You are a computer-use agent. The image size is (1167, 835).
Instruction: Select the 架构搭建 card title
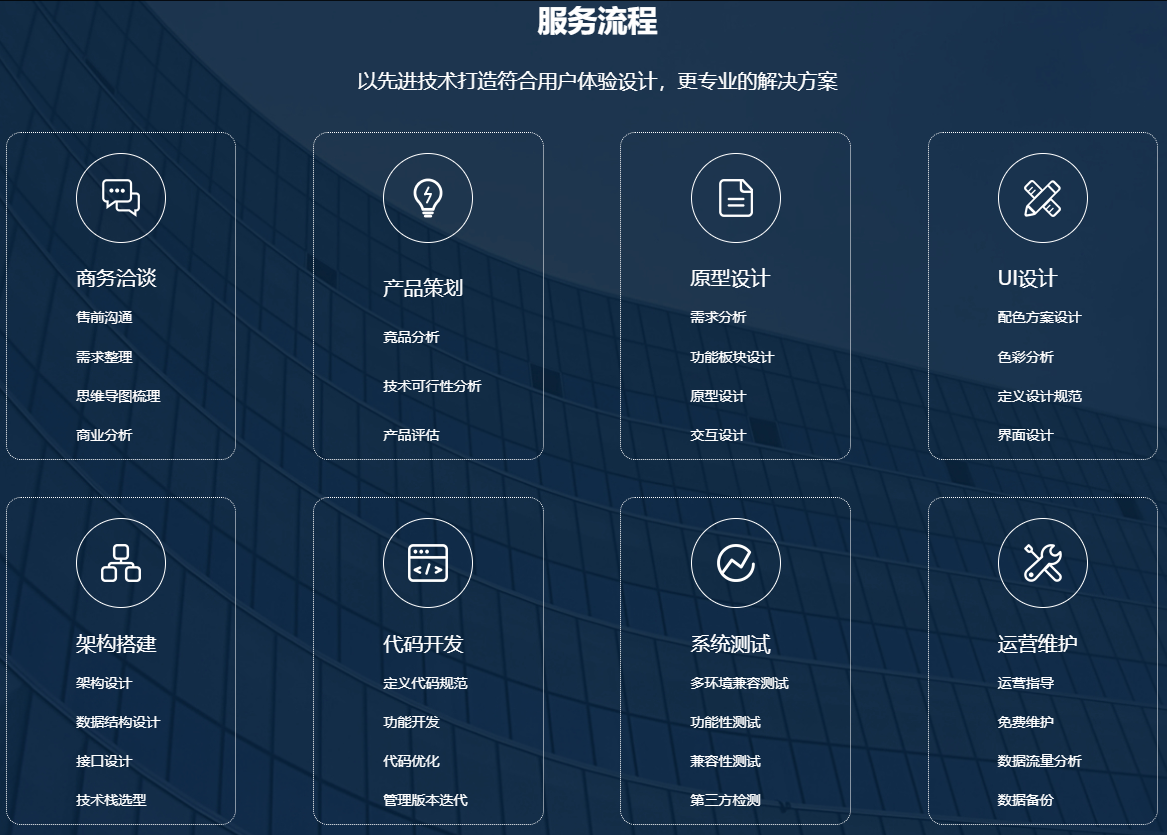coord(116,644)
